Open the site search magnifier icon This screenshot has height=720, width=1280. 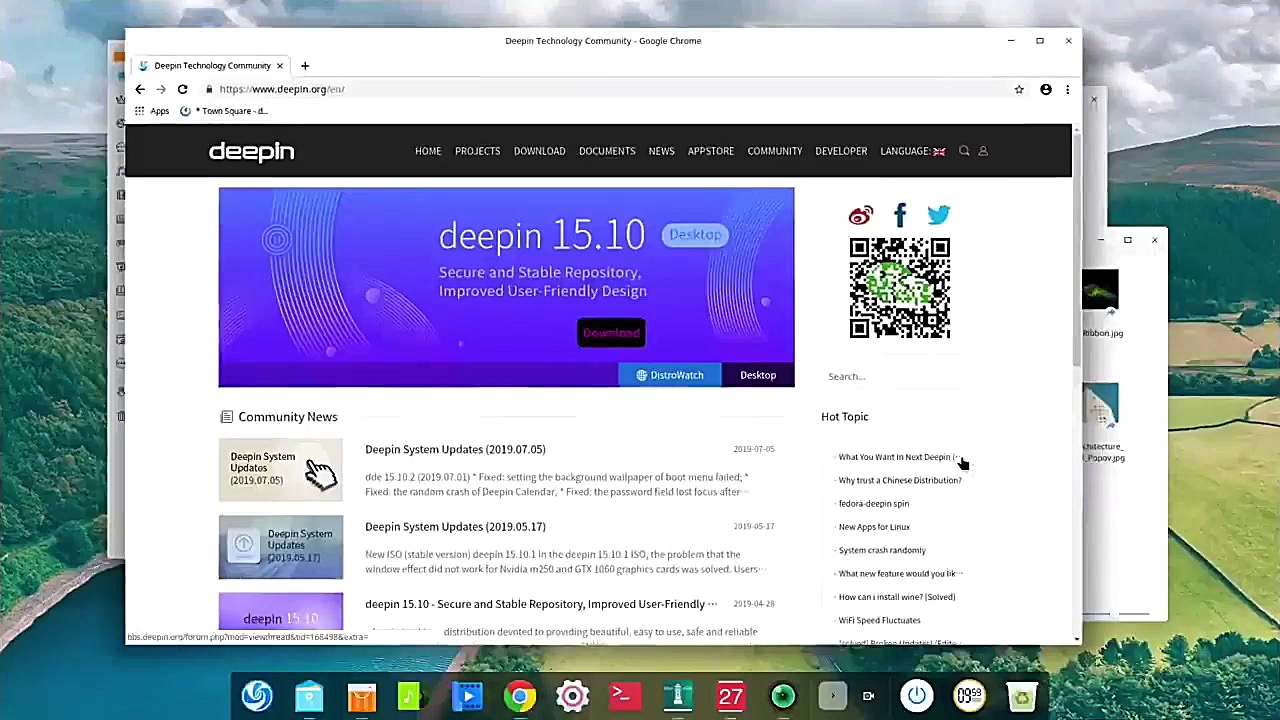click(x=964, y=151)
